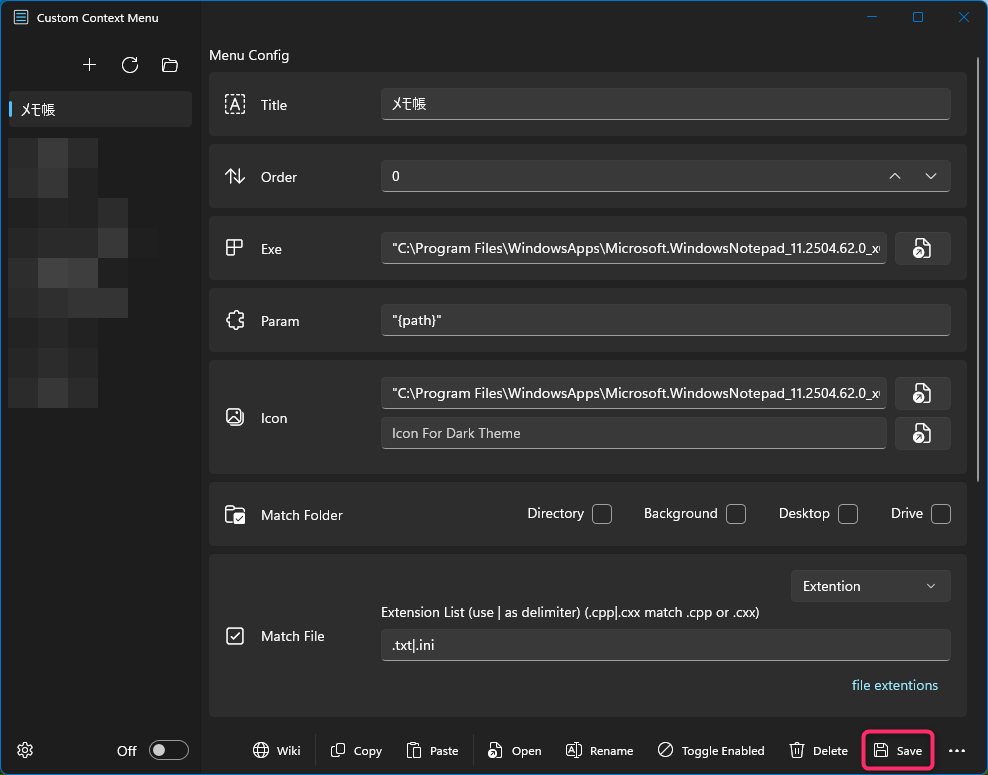Enable Background matching checkbox
The height and width of the screenshot is (775, 988).
pyautogui.click(x=736, y=514)
